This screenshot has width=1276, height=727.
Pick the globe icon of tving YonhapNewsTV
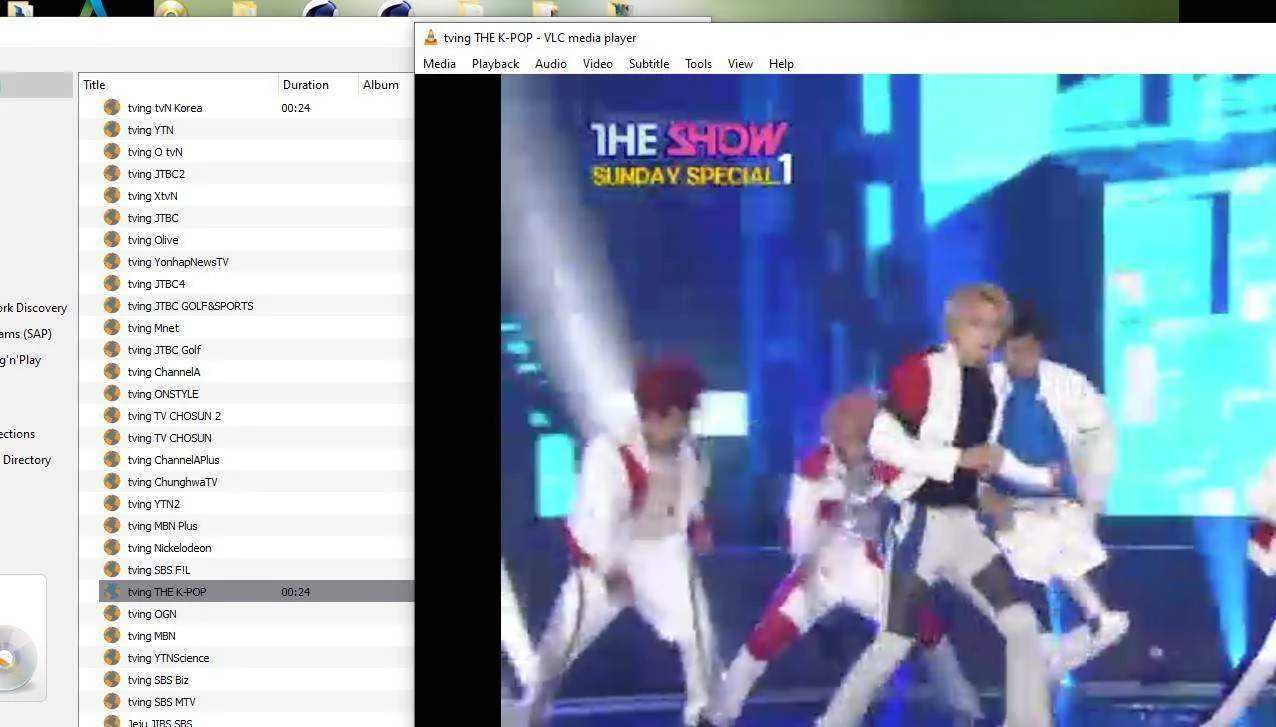coord(112,262)
